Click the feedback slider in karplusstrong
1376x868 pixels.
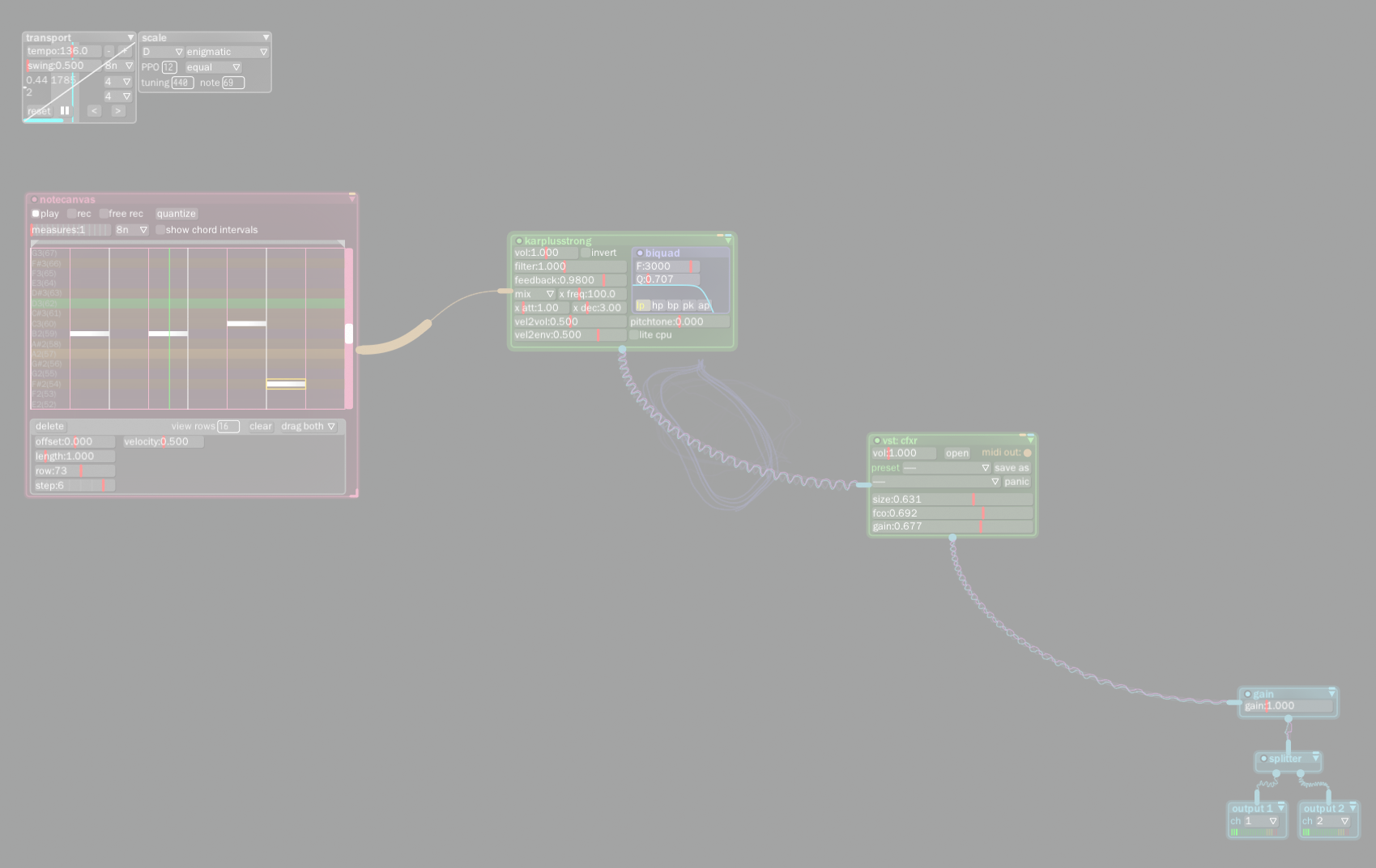coord(570,280)
